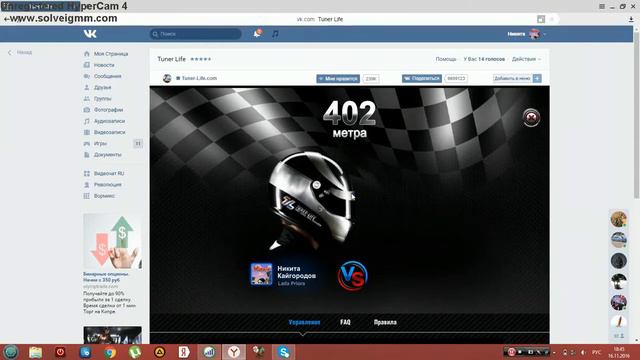This screenshot has height=360, width=640.
Task: Open fourth friend avatar in chat sidebar
Action: click(619, 281)
